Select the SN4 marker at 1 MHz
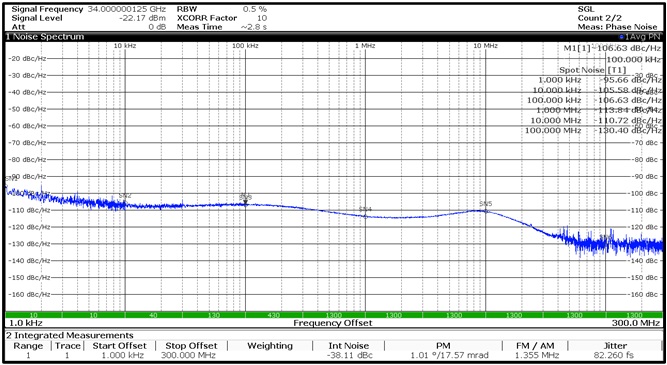Viewport: 667px width, 365px height. pos(365,209)
